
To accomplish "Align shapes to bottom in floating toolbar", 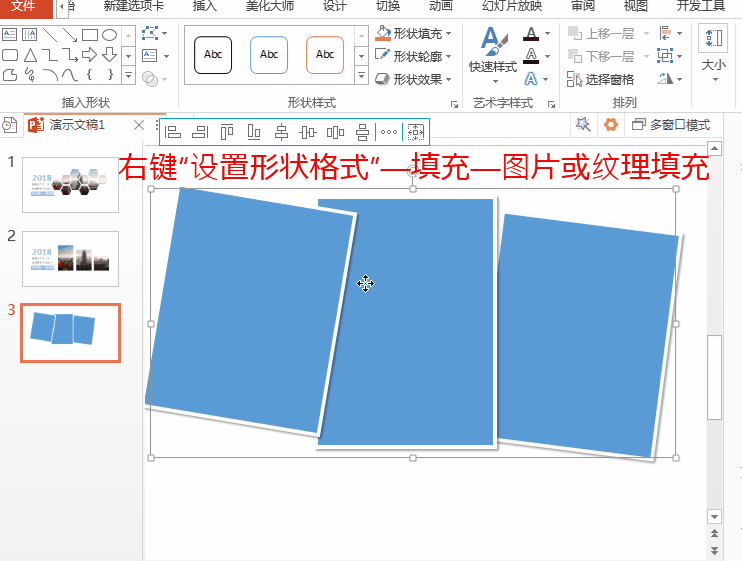I will (x=254, y=132).
